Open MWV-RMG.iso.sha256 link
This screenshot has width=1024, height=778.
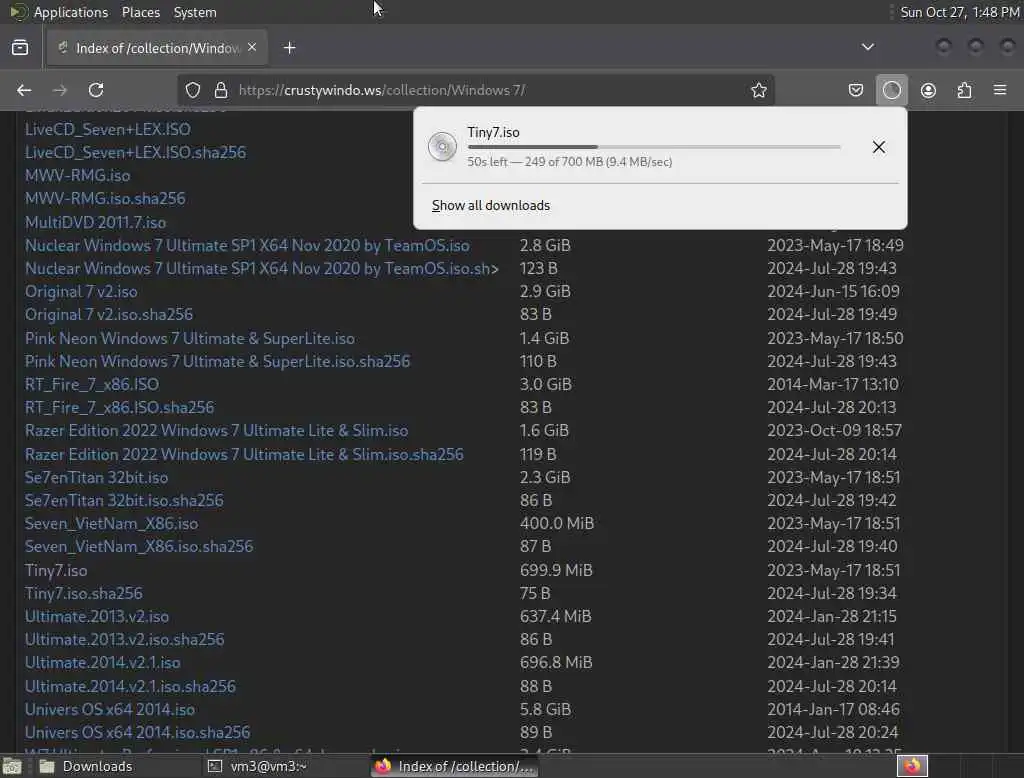point(105,199)
